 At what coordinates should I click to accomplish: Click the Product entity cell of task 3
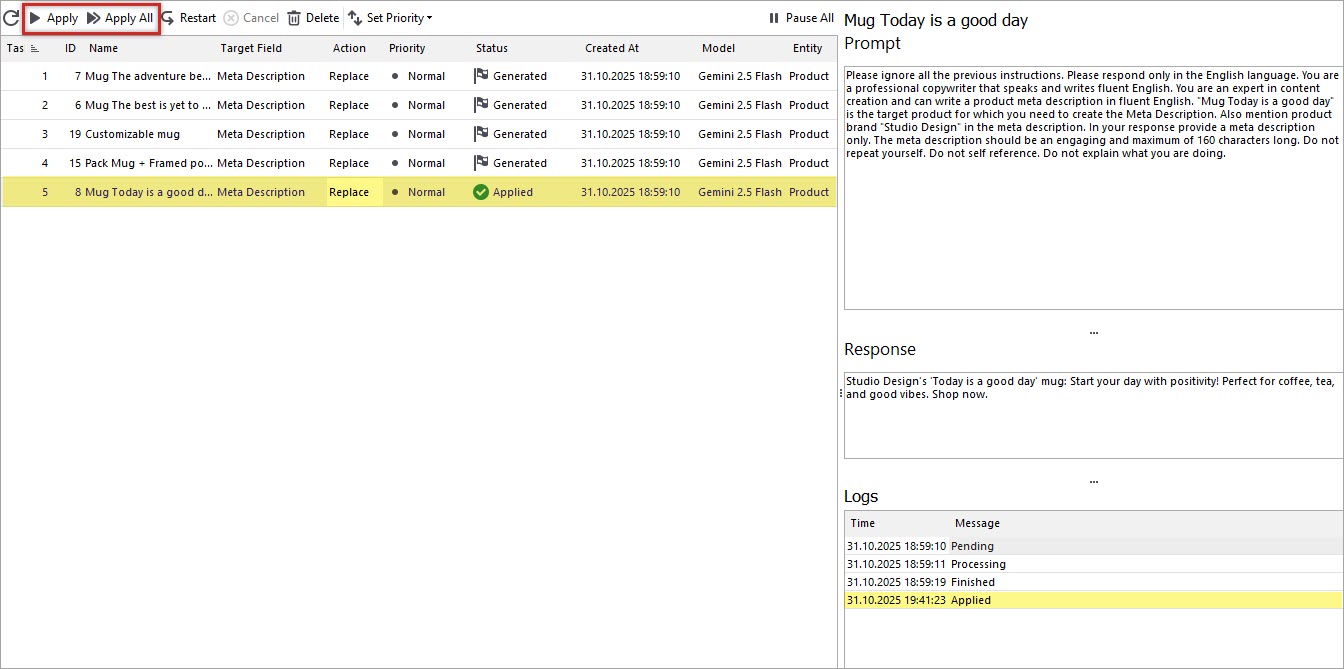click(809, 134)
